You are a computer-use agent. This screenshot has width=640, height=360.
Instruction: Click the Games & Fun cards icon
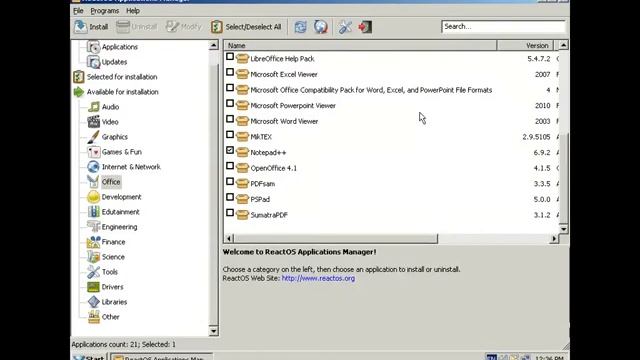click(x=94, y=152)
